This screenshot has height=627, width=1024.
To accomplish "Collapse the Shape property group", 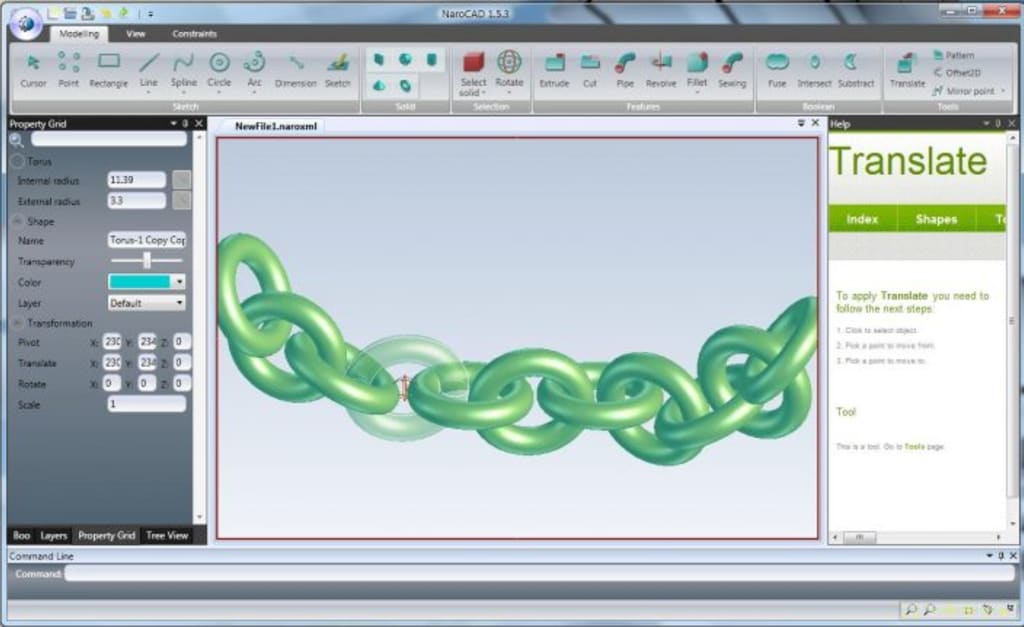I will click(x=17, y=221).
